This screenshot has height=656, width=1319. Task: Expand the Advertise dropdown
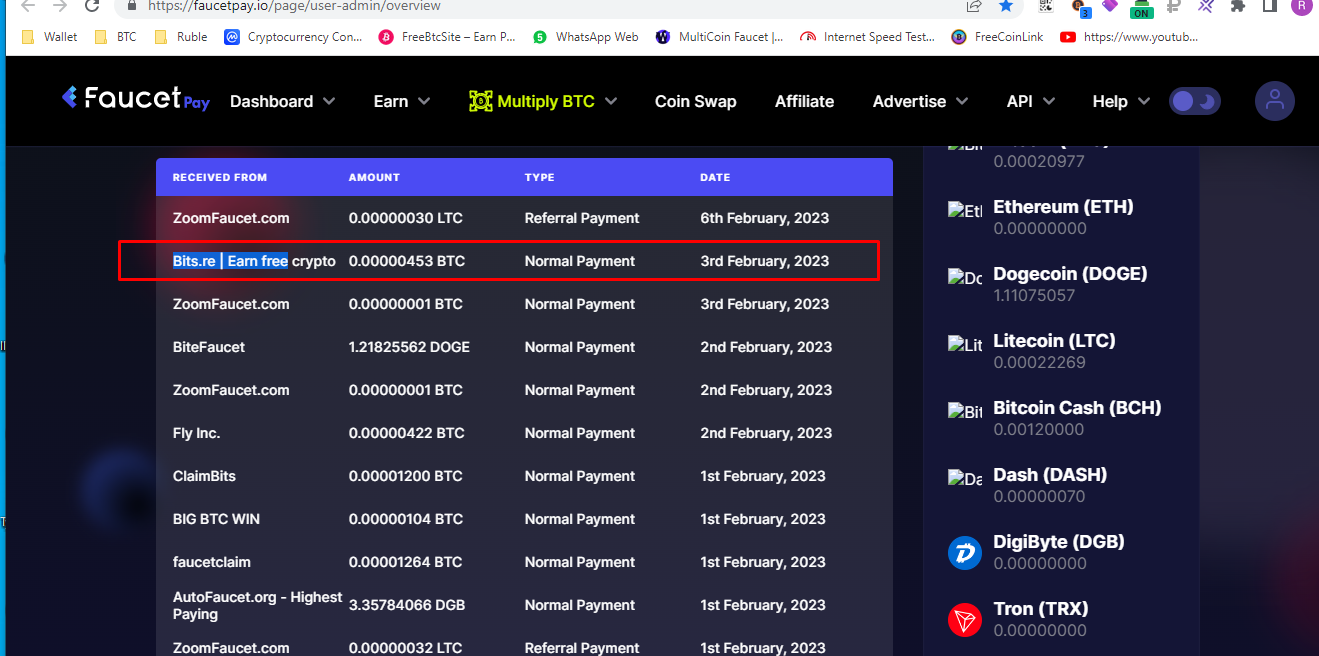point(920,101)
